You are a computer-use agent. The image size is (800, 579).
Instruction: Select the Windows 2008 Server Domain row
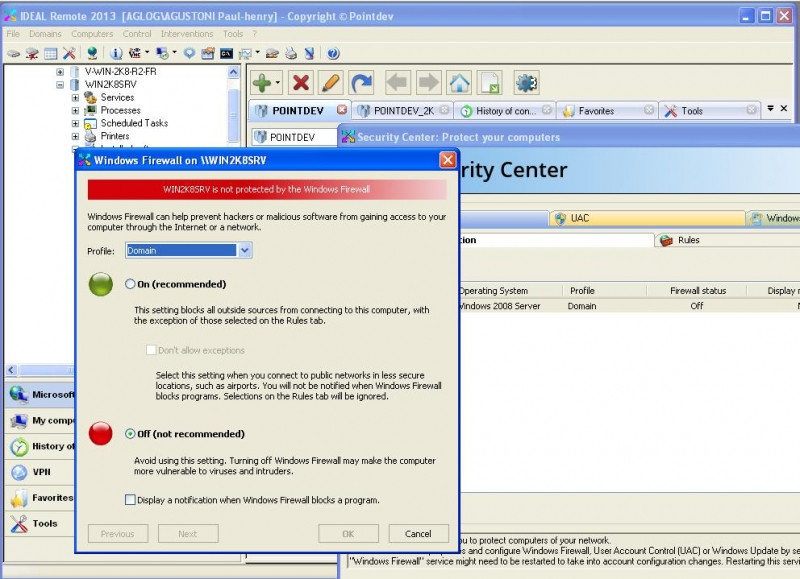[x=629, y=306]
